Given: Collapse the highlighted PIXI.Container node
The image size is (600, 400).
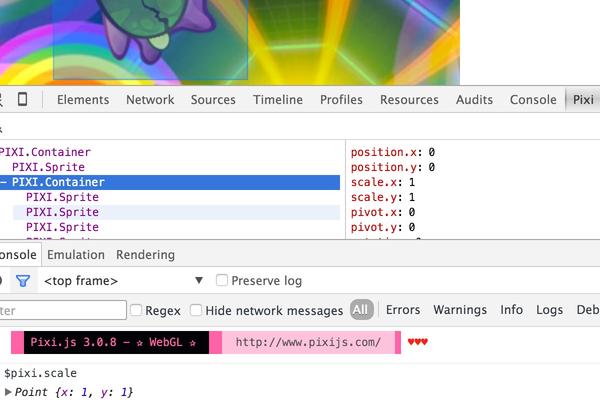Looking at the screenshot, I should coord(3,182).
